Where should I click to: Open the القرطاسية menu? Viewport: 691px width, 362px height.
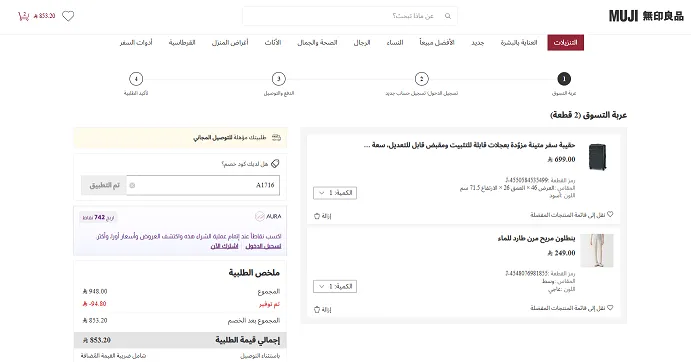tap(182, 43)
